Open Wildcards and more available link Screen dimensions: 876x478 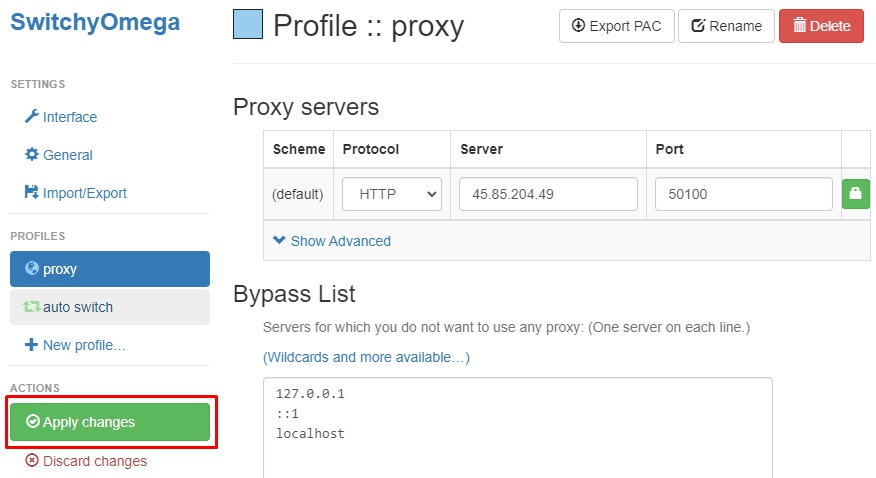(366, 357)
